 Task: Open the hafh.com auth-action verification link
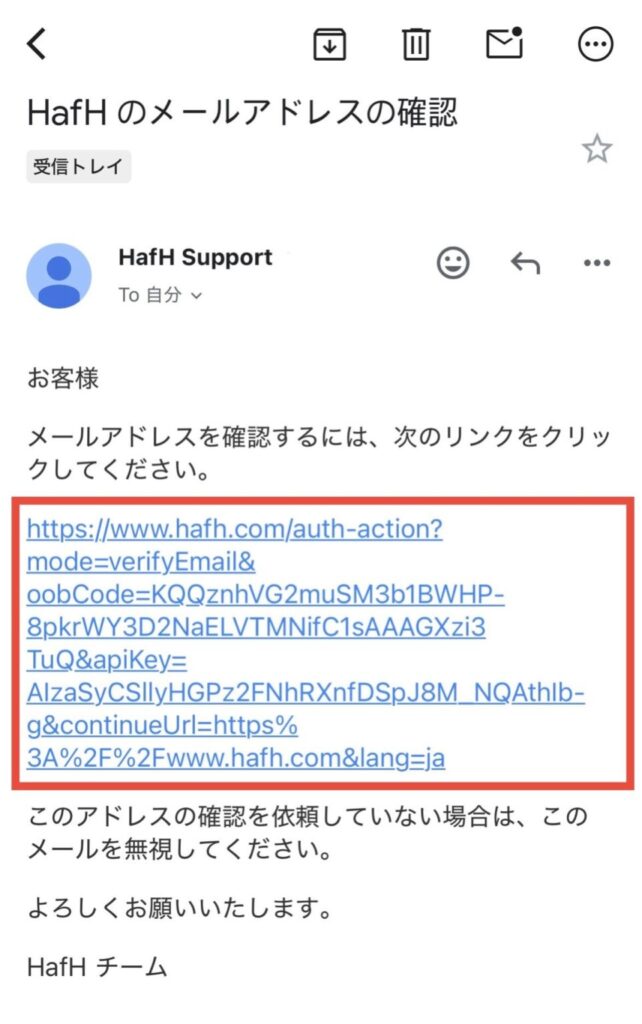click(234, 529)
